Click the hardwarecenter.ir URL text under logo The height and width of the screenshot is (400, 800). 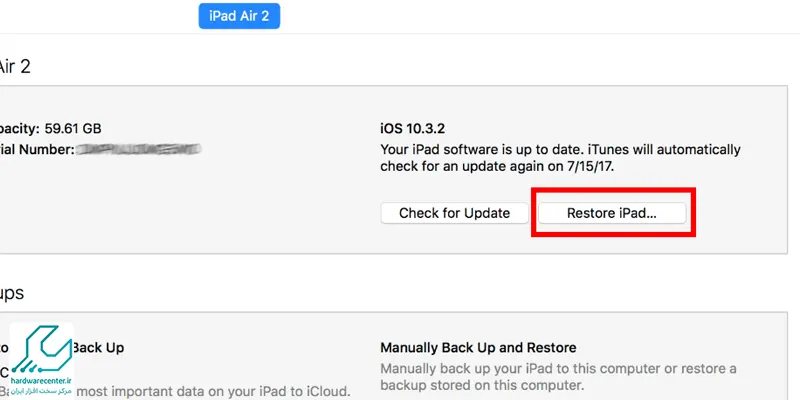pyautogui.click(x=41, y=381)
